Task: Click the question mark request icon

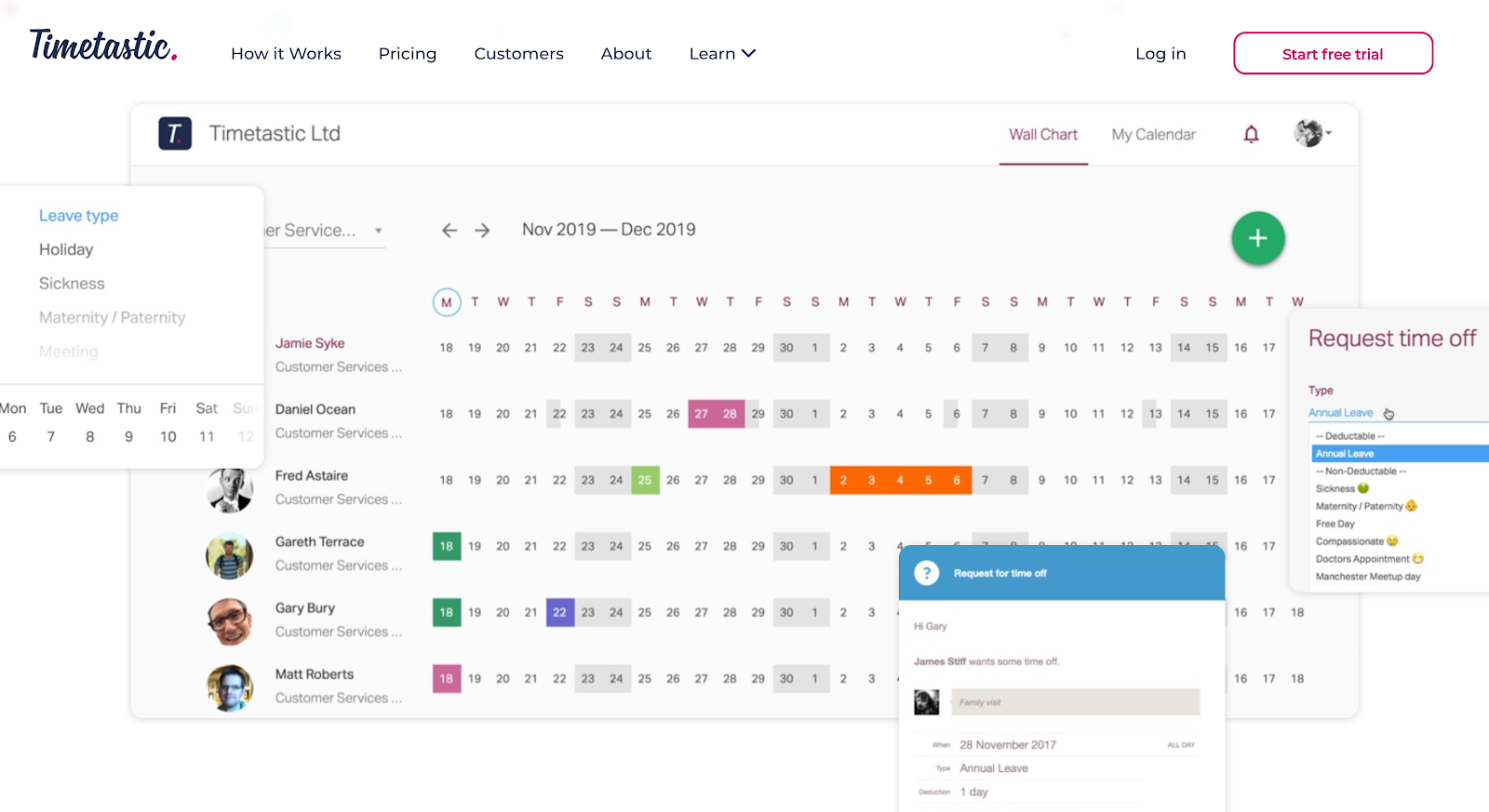Action: tap(927, 573)
